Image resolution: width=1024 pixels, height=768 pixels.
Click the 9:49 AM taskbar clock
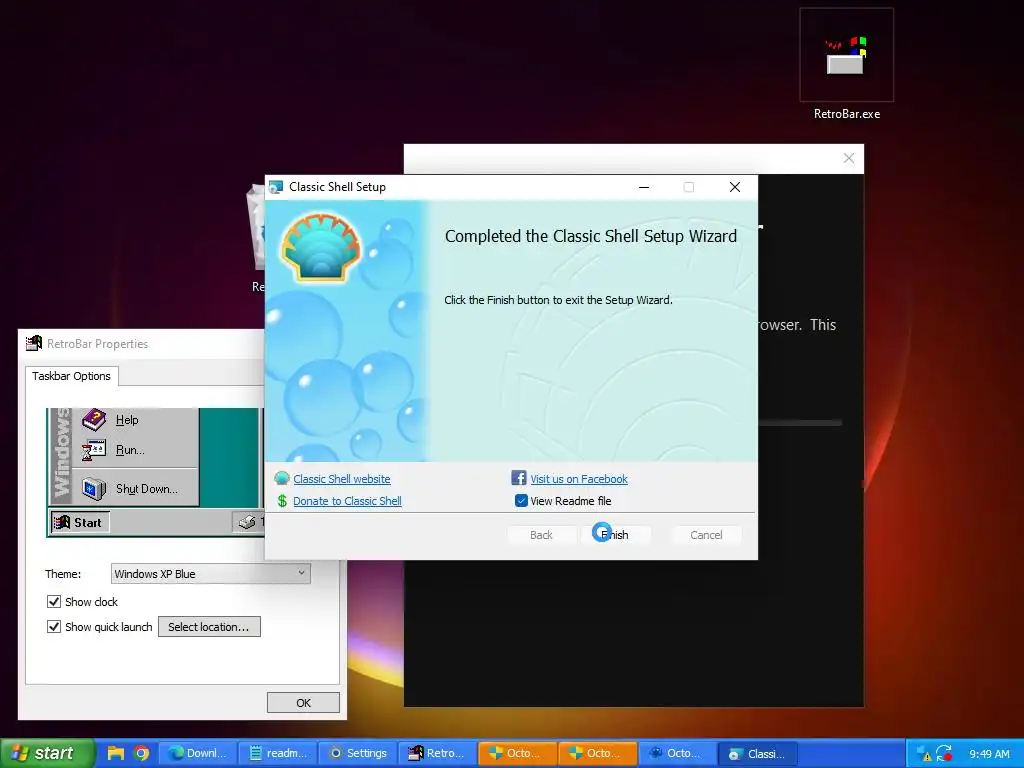tap(989, 754)
